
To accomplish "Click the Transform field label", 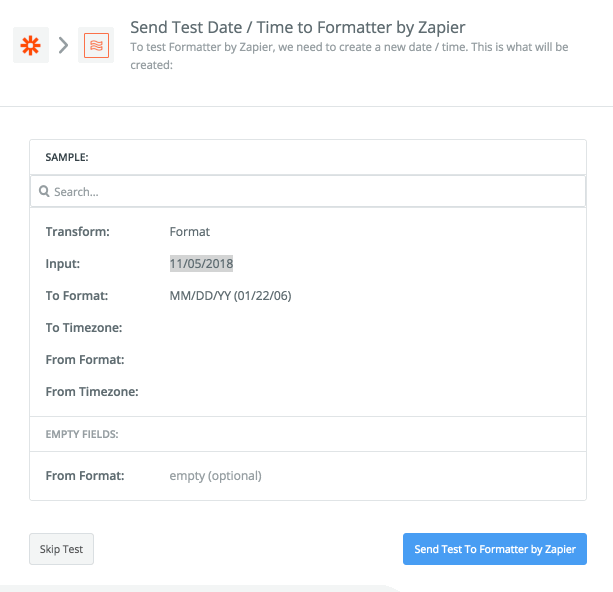I will [x=77, y=231].
